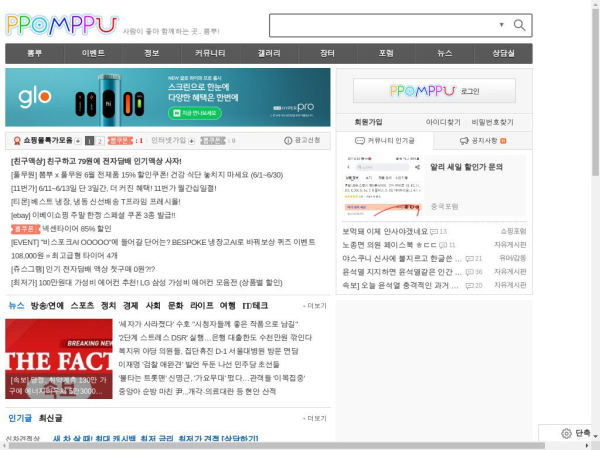Open the [티몬] 베스트 냉장 deal
Image resolution: width=600 pixels, height=450 pixels.
(x=96, y=202)
